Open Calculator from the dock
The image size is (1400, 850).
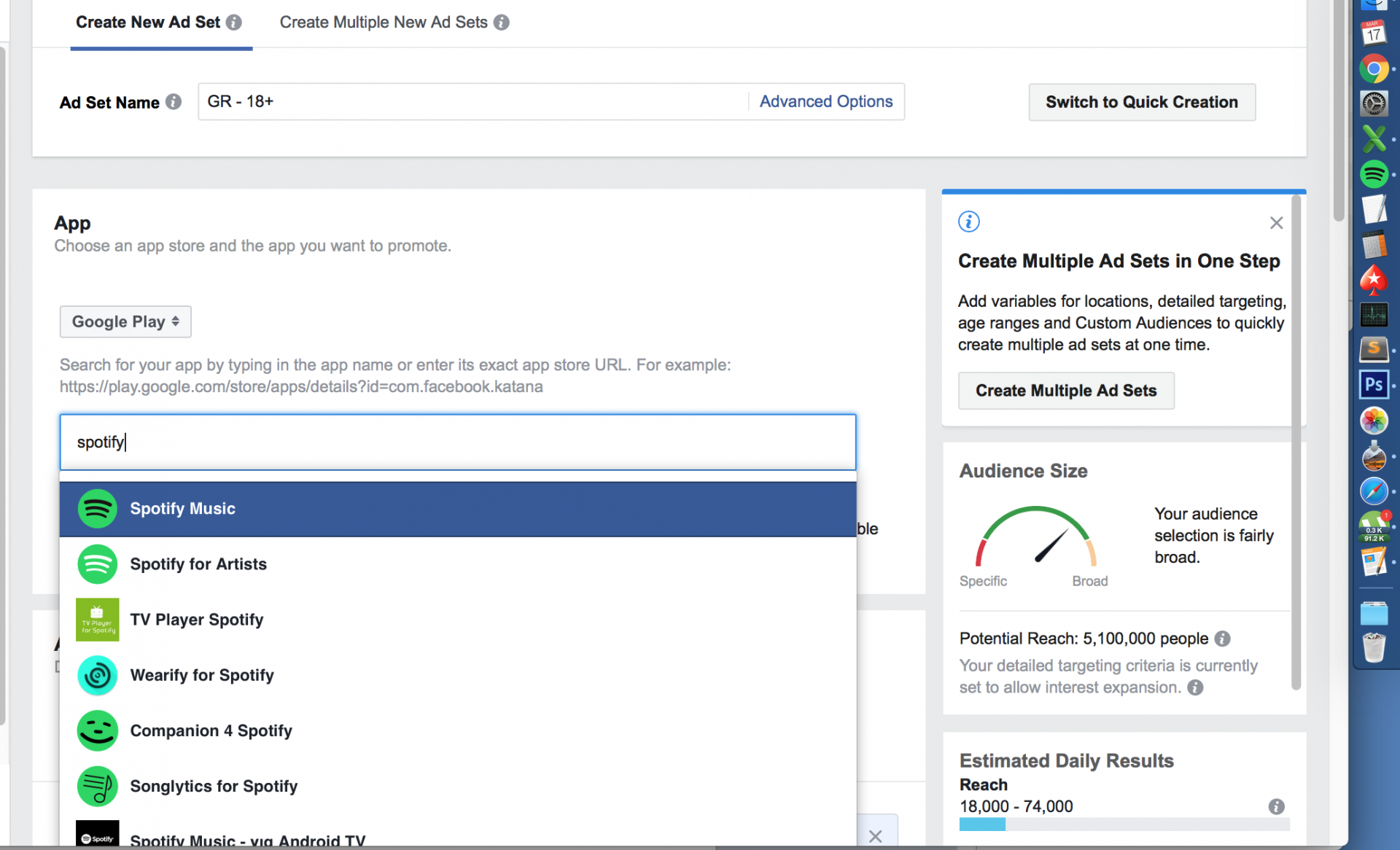click(1374, 245)
